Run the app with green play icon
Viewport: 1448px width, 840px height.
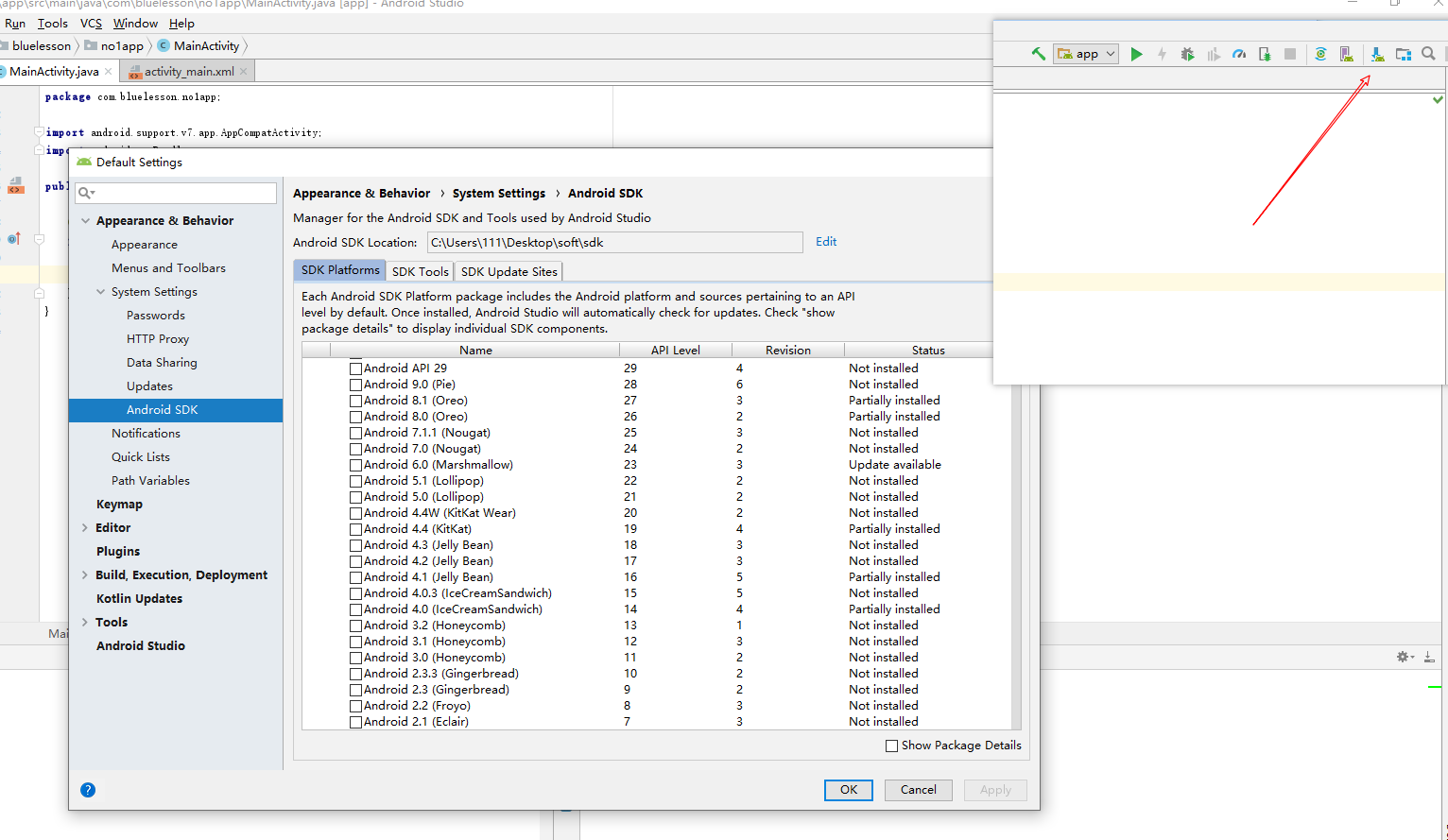point(1136,54)
